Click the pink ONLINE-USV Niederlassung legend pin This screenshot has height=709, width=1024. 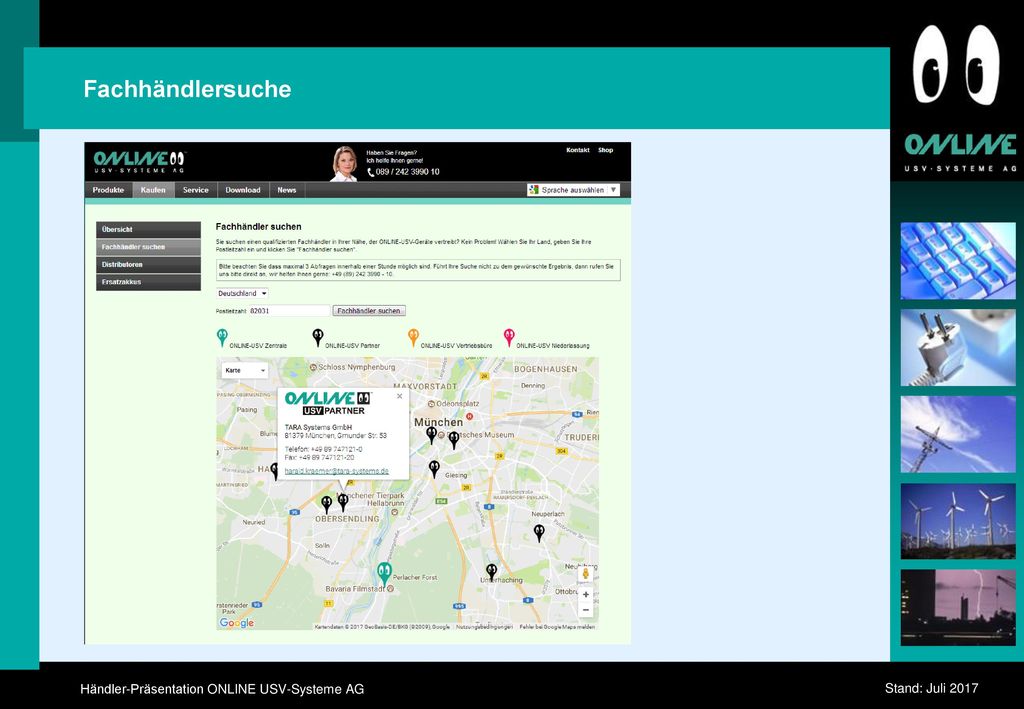pos(509,338)
